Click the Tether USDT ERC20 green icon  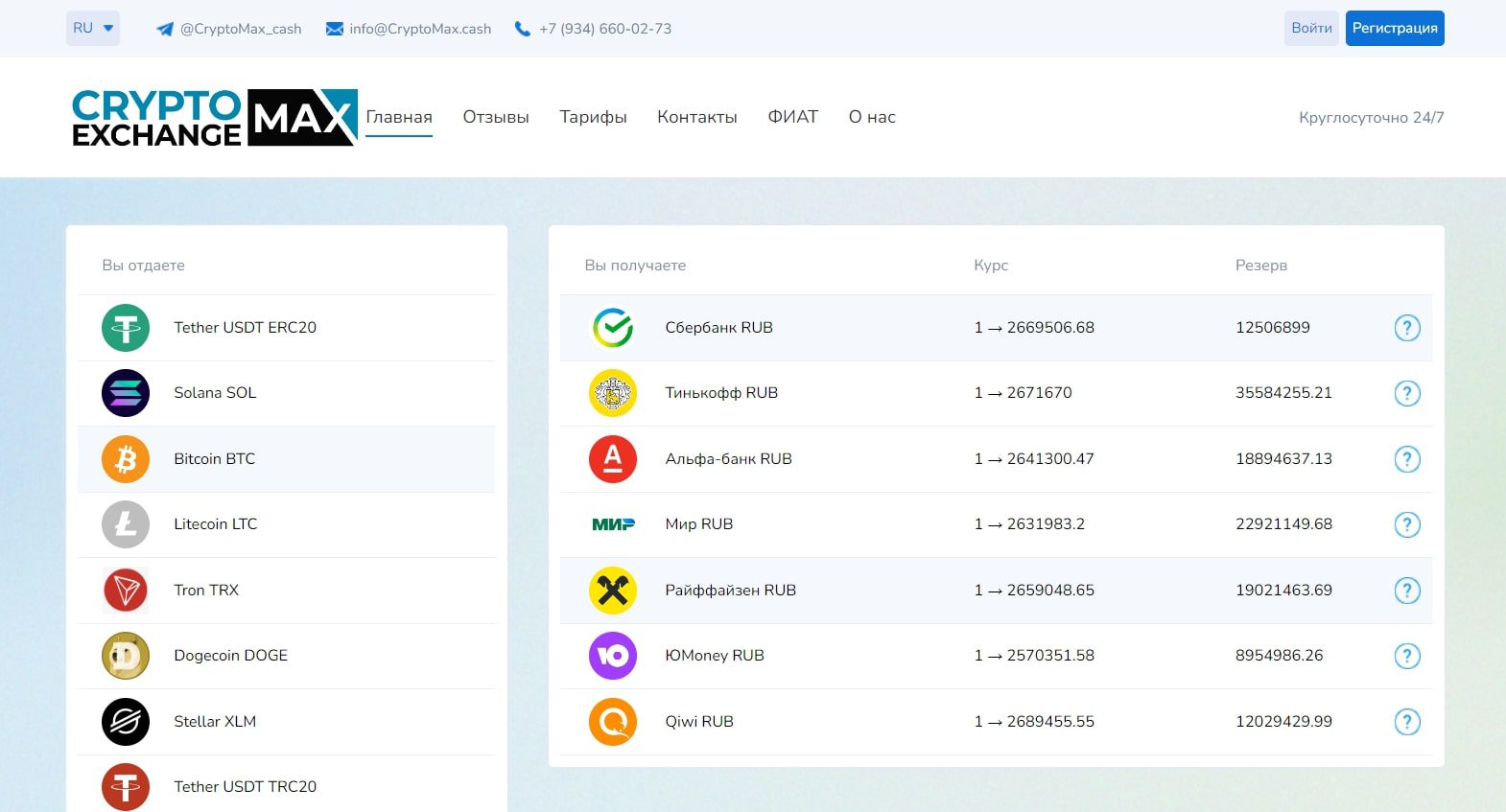click(126, 328)
